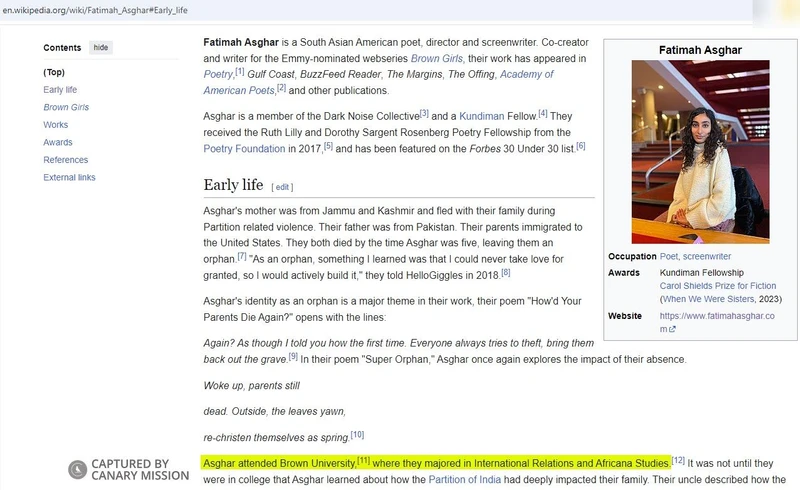This screenshot has height=490, width=800.
Task: Open citation [6] after 30 Under 30 list
Action: coord(581,146)
